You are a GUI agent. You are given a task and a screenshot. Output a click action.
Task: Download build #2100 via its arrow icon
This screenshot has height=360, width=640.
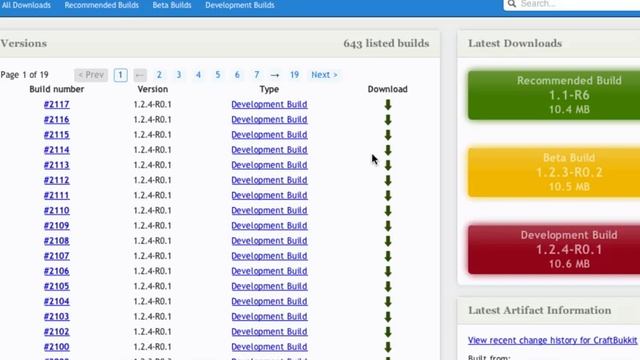pos(388,347)
